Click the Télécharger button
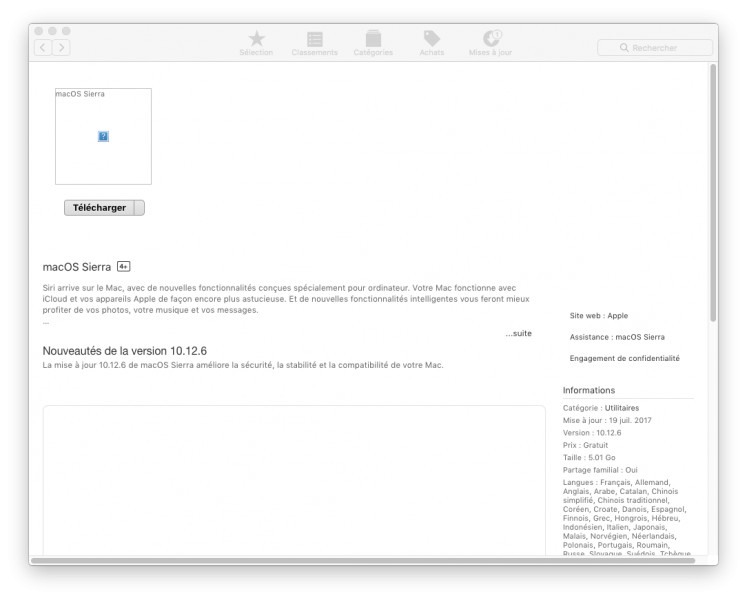This screenshot has height=600, width=746. point(99,208)
